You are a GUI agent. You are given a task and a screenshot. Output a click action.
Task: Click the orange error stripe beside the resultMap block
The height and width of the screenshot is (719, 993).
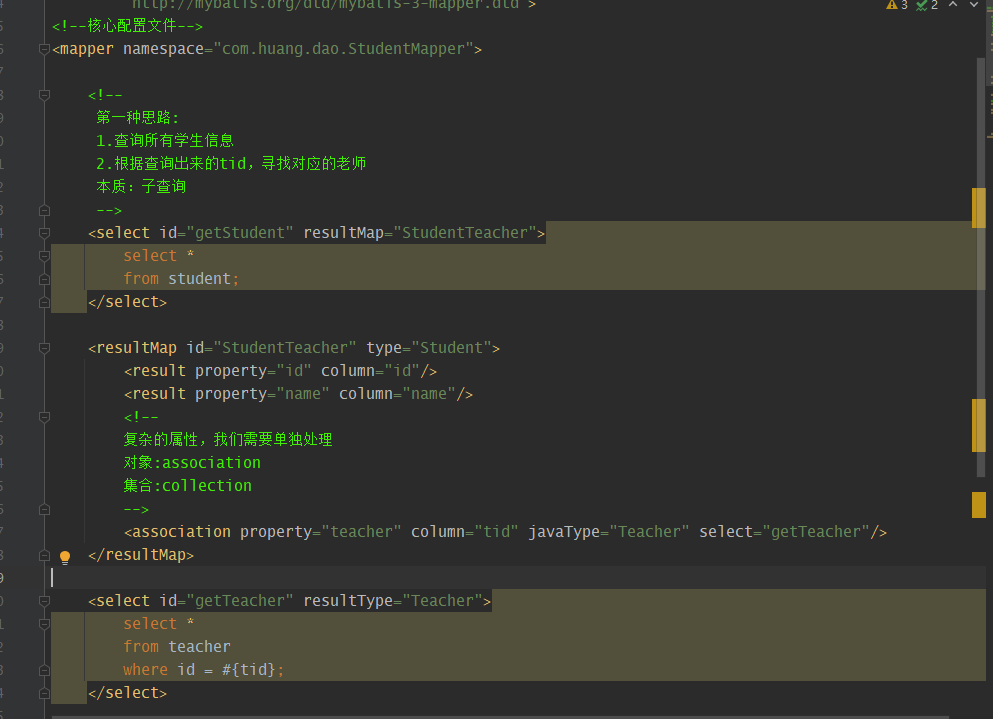978,425
